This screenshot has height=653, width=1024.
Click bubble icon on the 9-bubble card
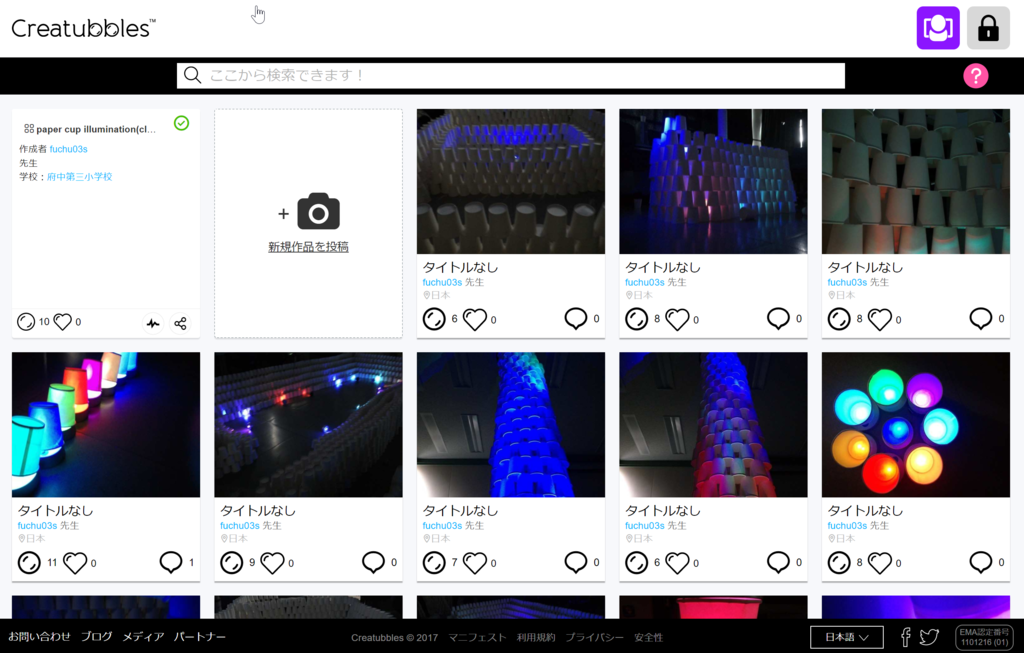click(x=232, y=562)
